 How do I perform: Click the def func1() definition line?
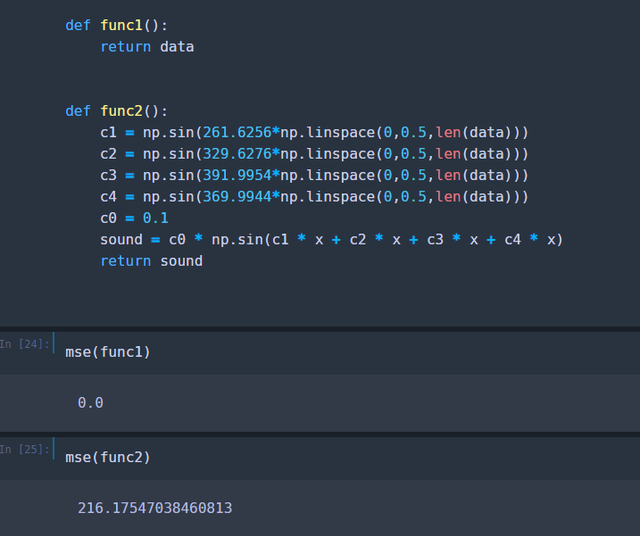tap(116, 25)
